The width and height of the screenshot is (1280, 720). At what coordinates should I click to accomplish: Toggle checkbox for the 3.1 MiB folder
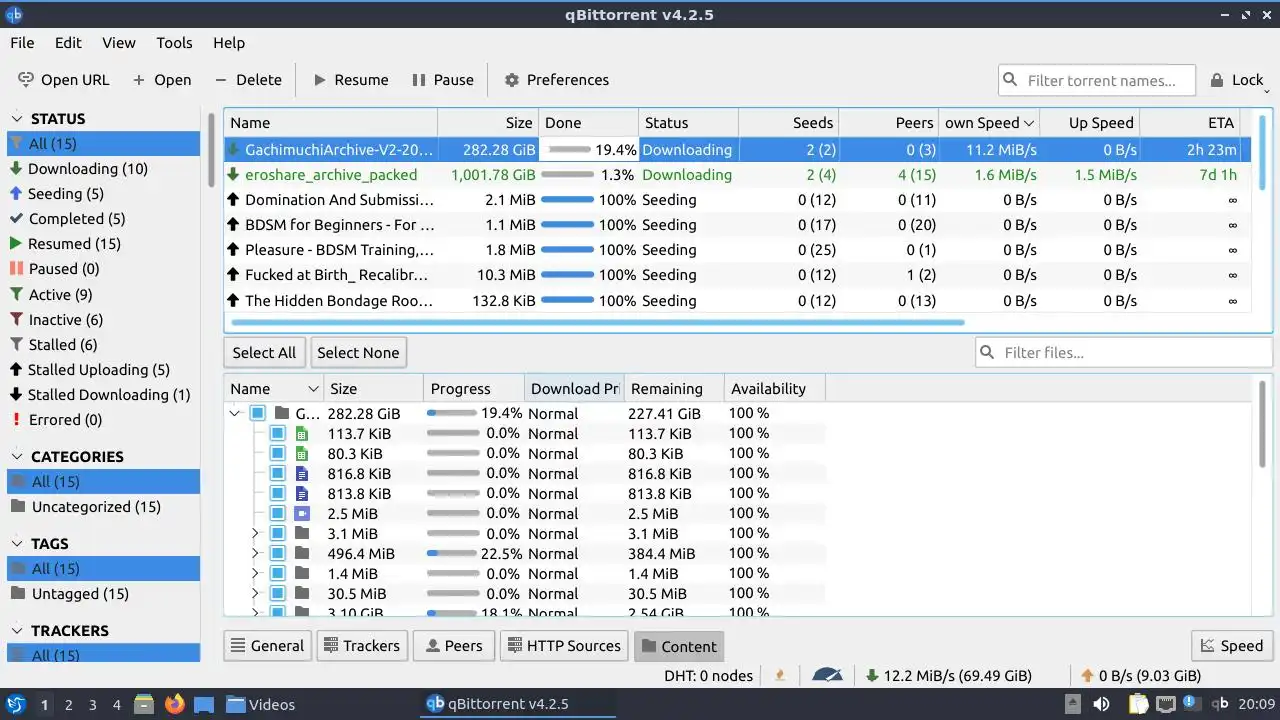[278, 534]
